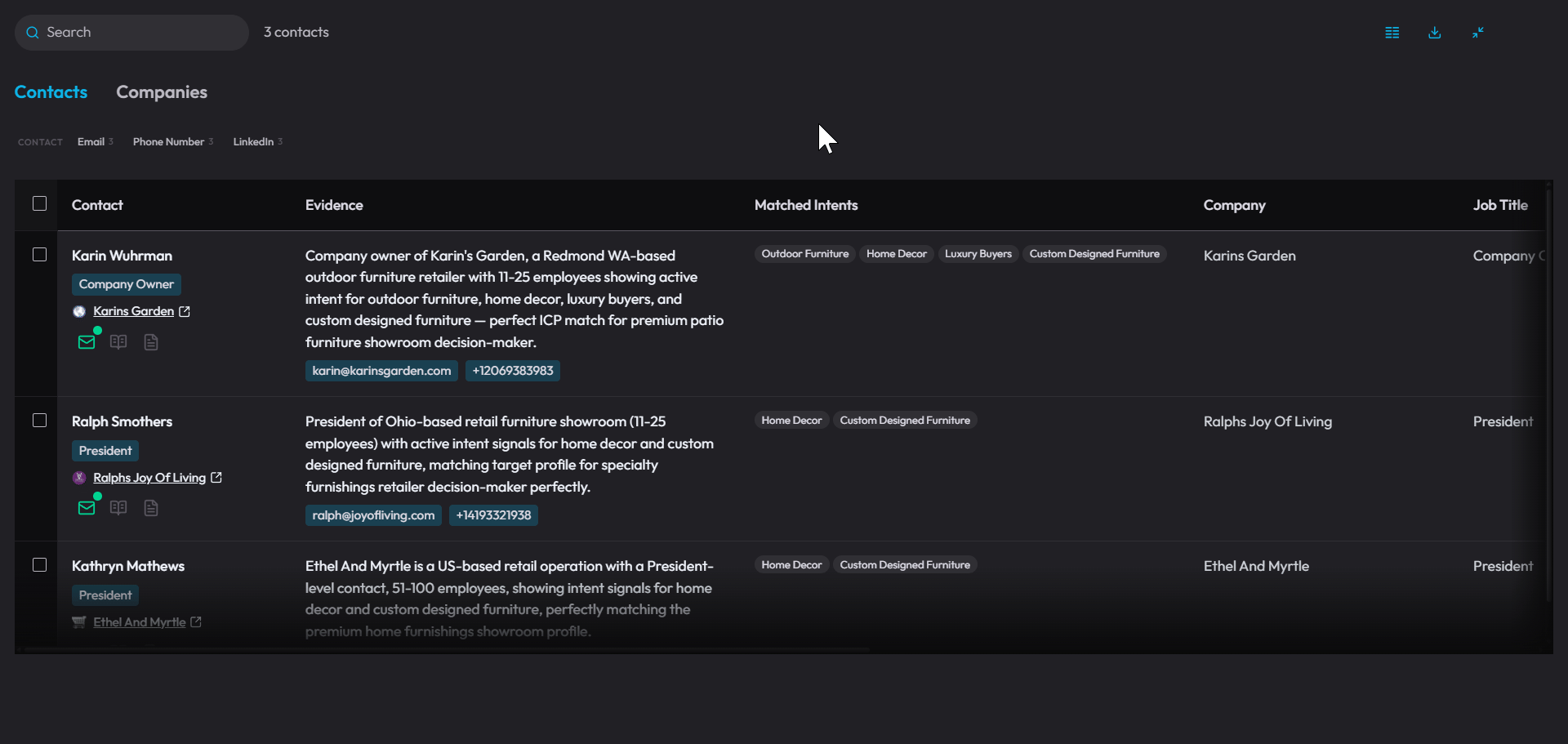This screenshot has height=744, width=1568.
Task: Click the President badge under Kathryn Mathews
Action: pyautogui.click(x=105, y=595)
